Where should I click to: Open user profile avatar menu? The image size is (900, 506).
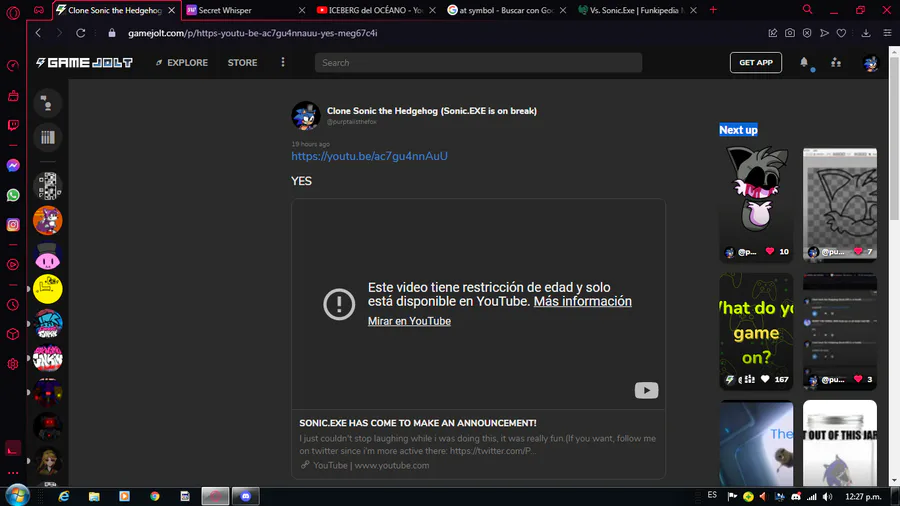pyautogui.click(x=870, y=63)
